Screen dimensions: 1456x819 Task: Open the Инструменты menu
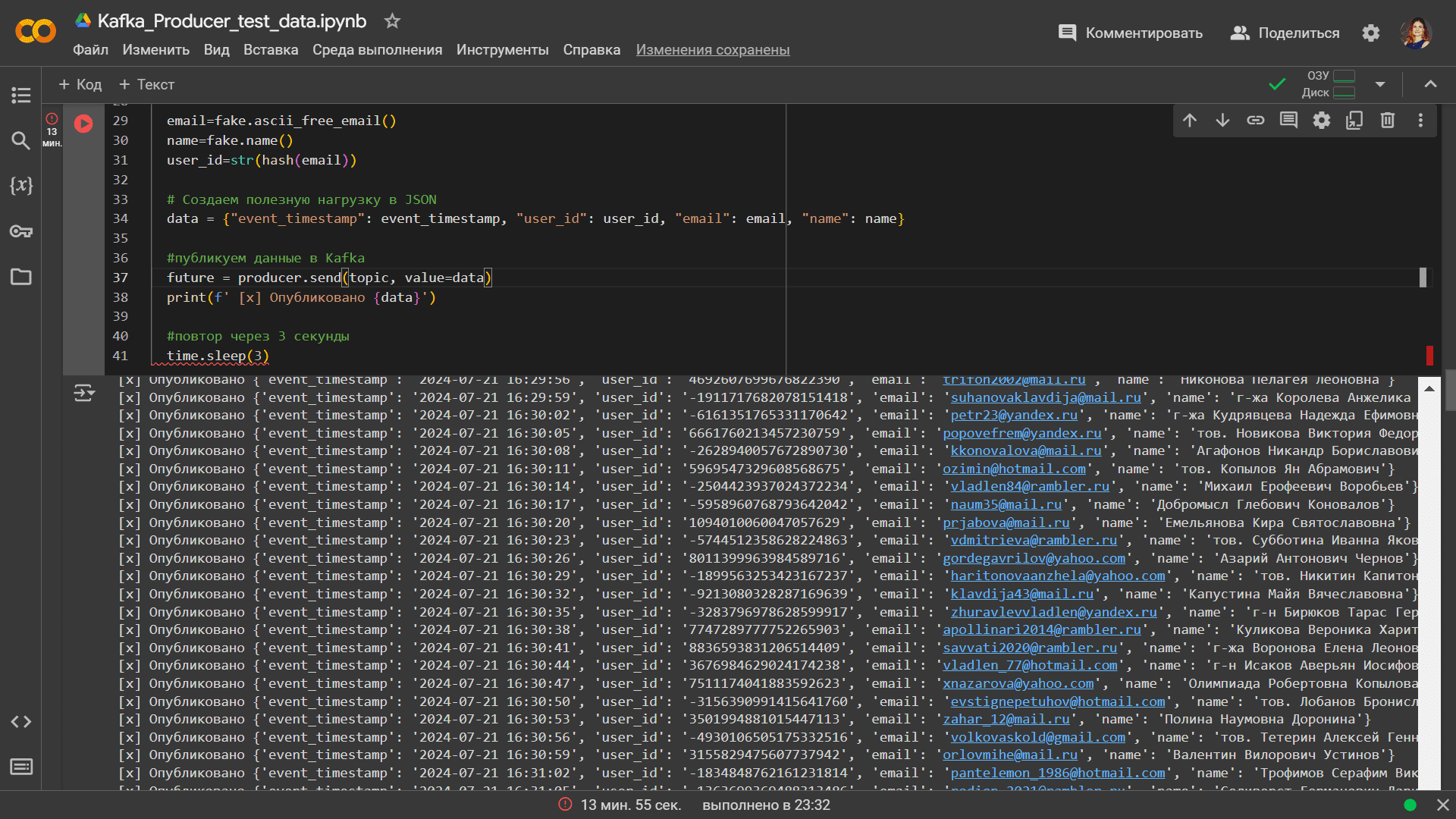point(502,50)
